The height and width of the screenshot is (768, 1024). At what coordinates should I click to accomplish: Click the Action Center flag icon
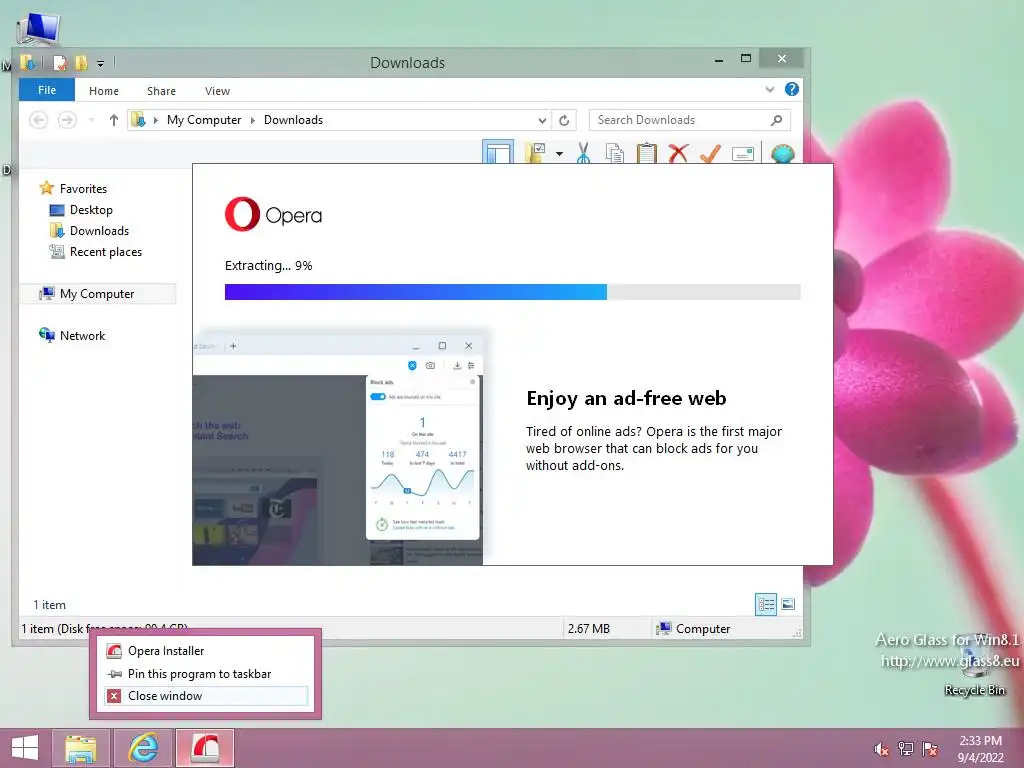coord(930,749)
